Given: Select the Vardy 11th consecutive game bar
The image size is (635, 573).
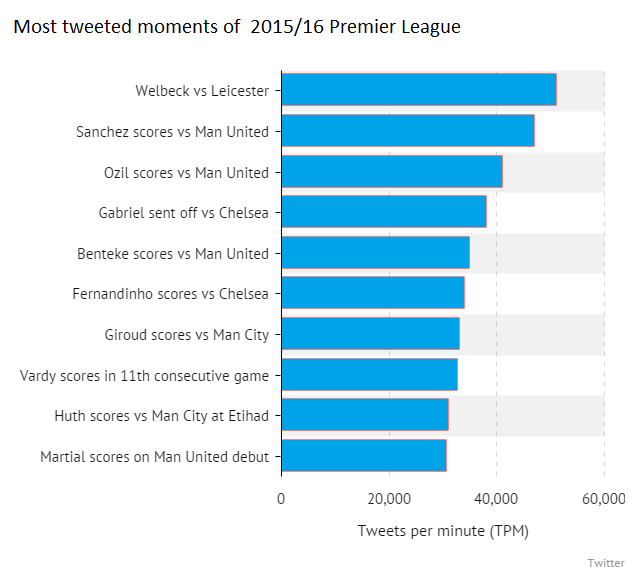Looking at the screenshot, I should tap(369, 375).
